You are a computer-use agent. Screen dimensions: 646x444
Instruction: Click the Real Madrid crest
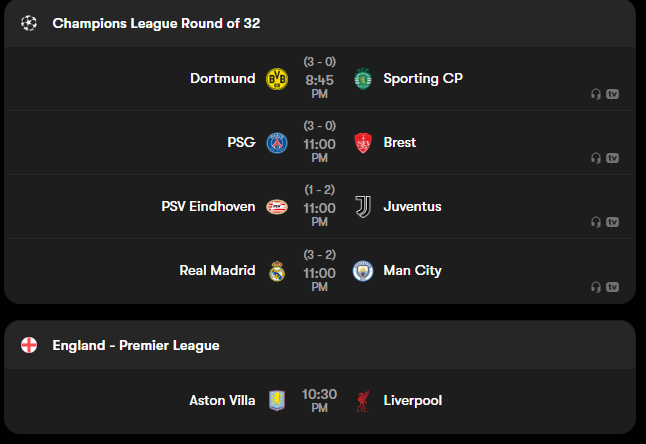point(277,271)
